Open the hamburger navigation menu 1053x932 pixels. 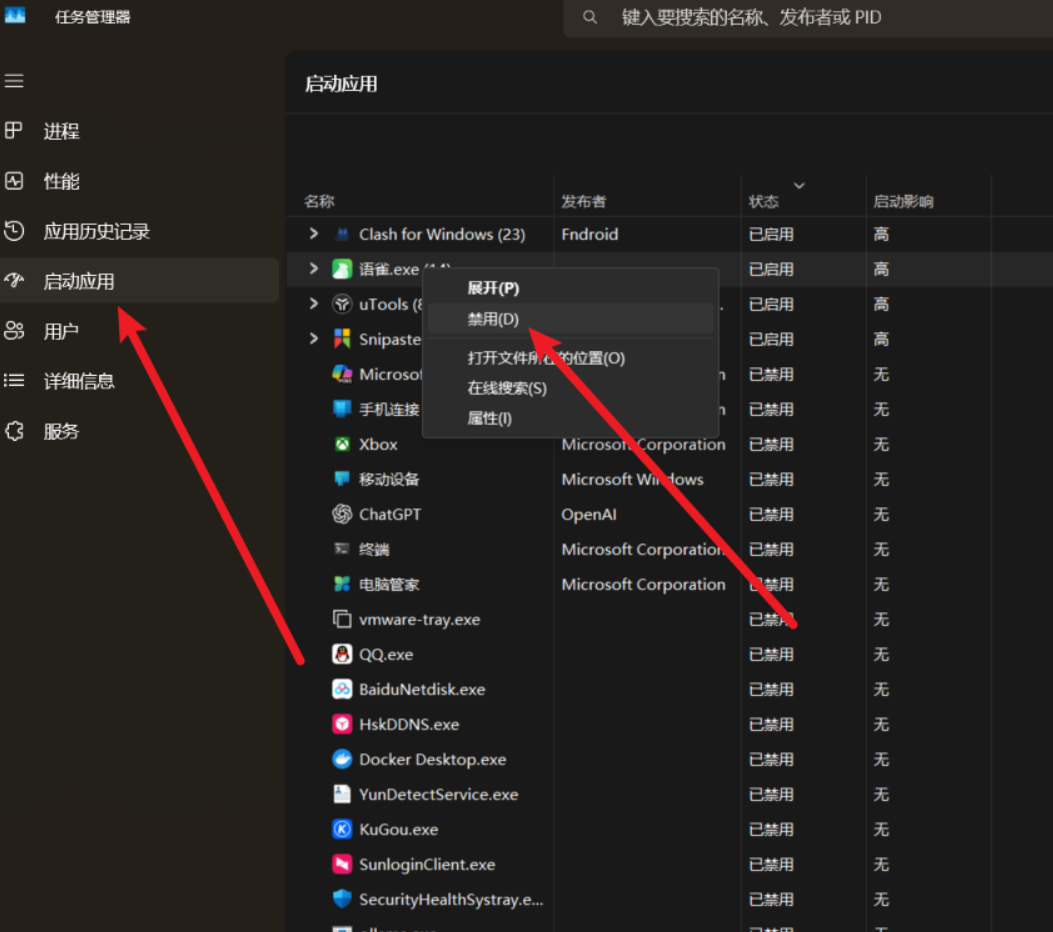coord(14,81)
